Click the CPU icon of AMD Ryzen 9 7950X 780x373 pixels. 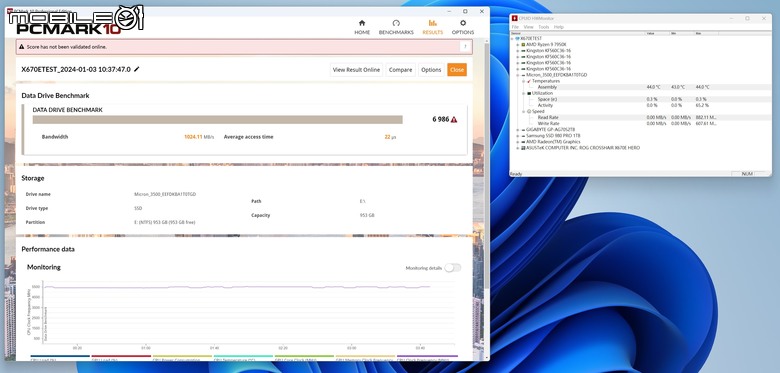click(x=523, y=44)
